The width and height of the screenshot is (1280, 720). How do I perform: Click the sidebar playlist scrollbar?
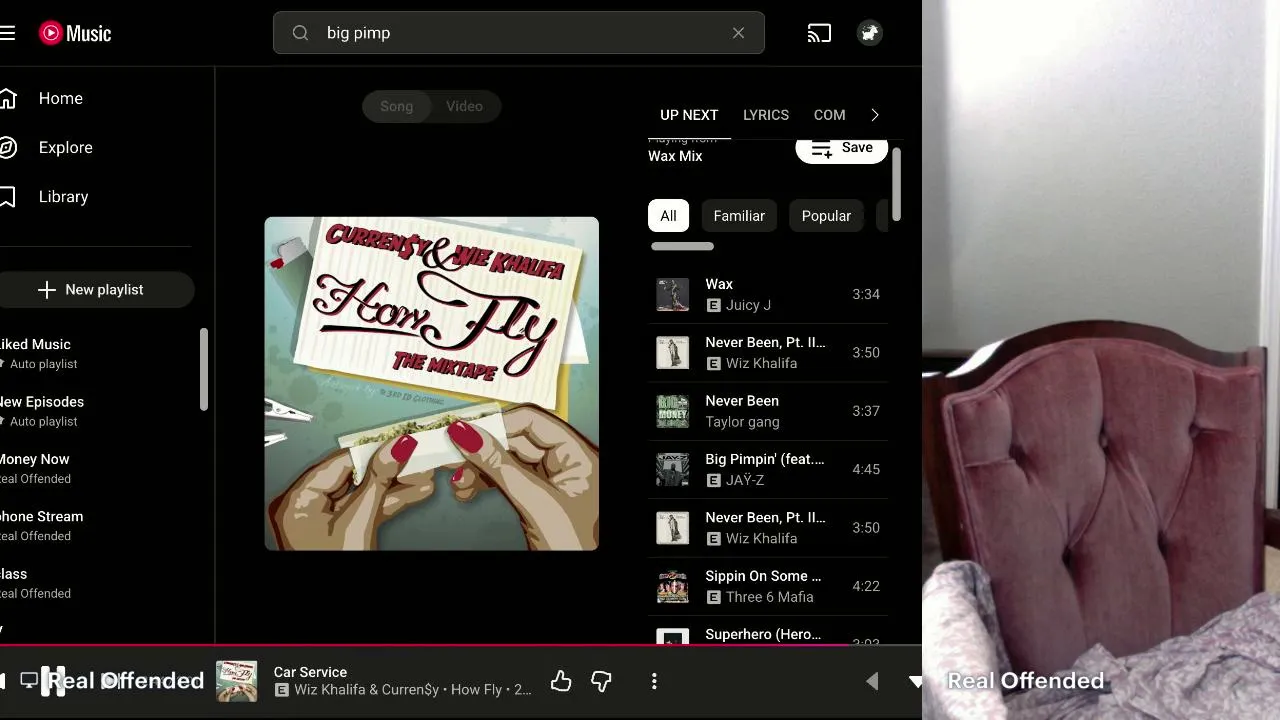click(204, 370)
